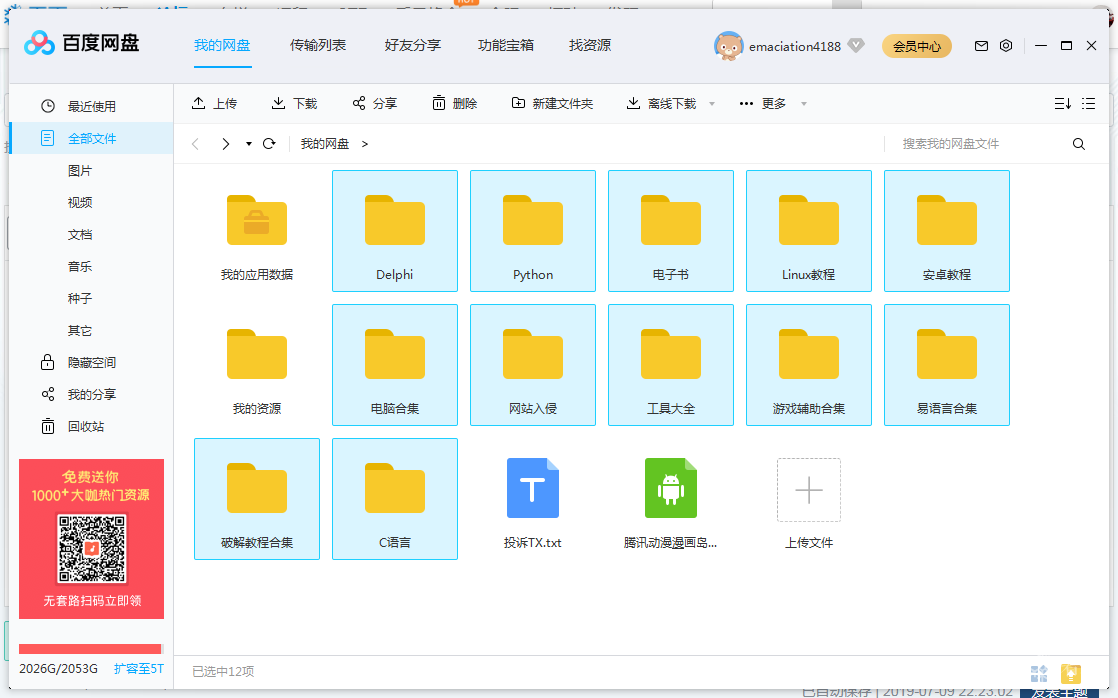Open the 电子书 folder
Screen dimensions: 1118x698
[671, 231]
